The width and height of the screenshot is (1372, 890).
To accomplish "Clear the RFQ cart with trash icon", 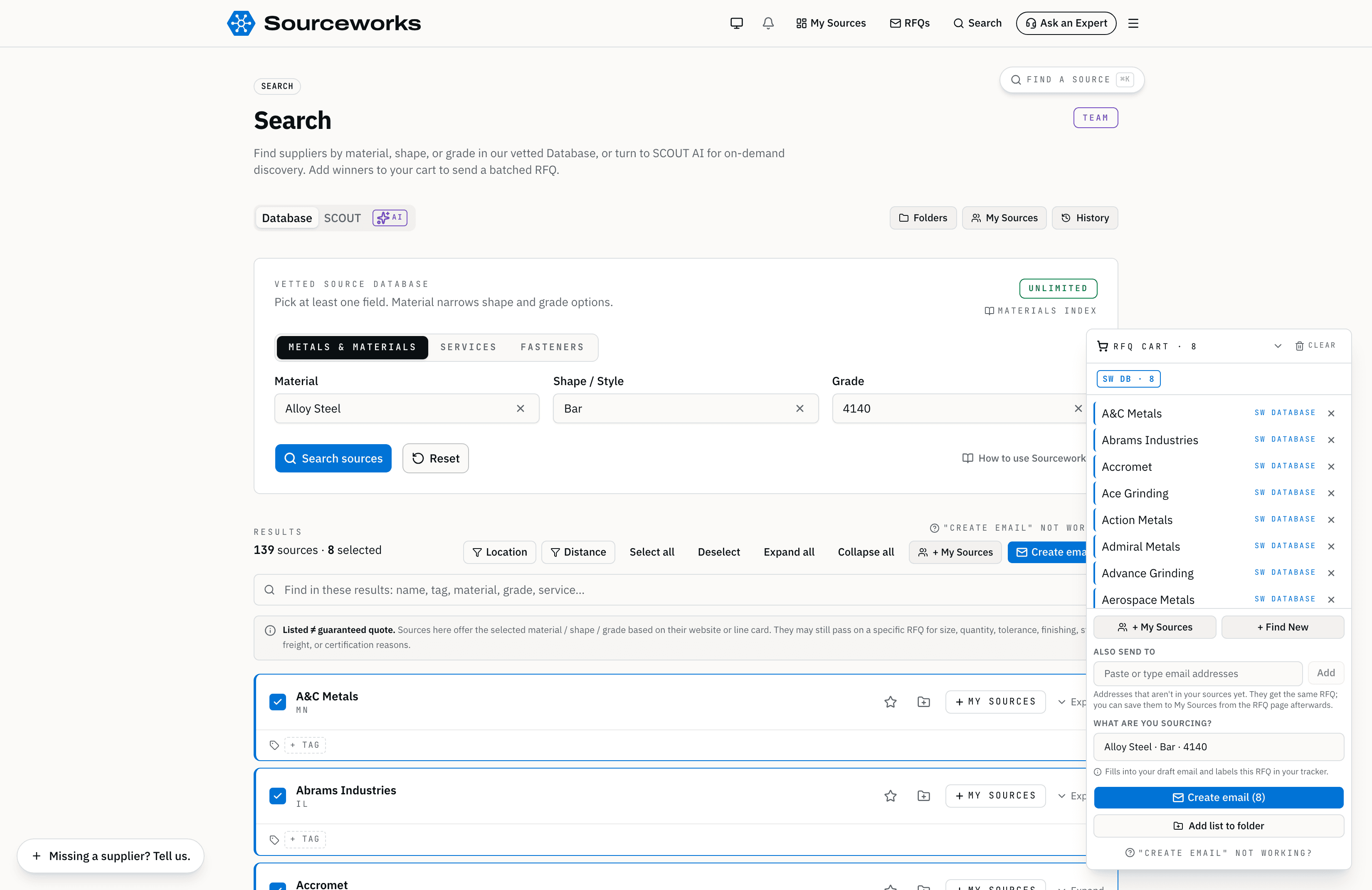I will 1315,346.
